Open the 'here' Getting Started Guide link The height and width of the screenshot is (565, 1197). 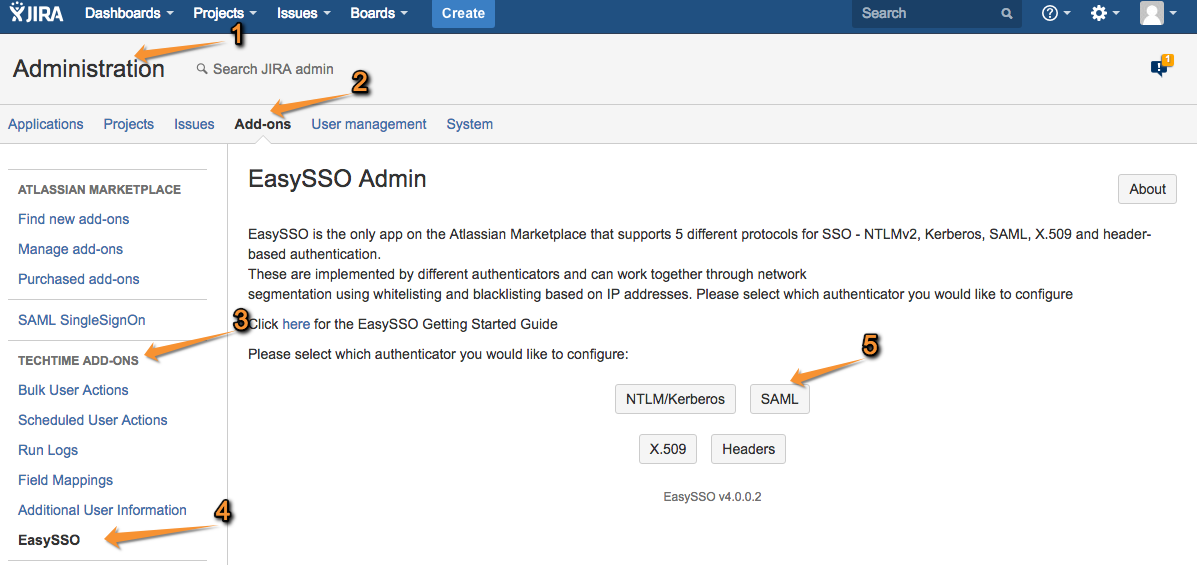[296, 324]
